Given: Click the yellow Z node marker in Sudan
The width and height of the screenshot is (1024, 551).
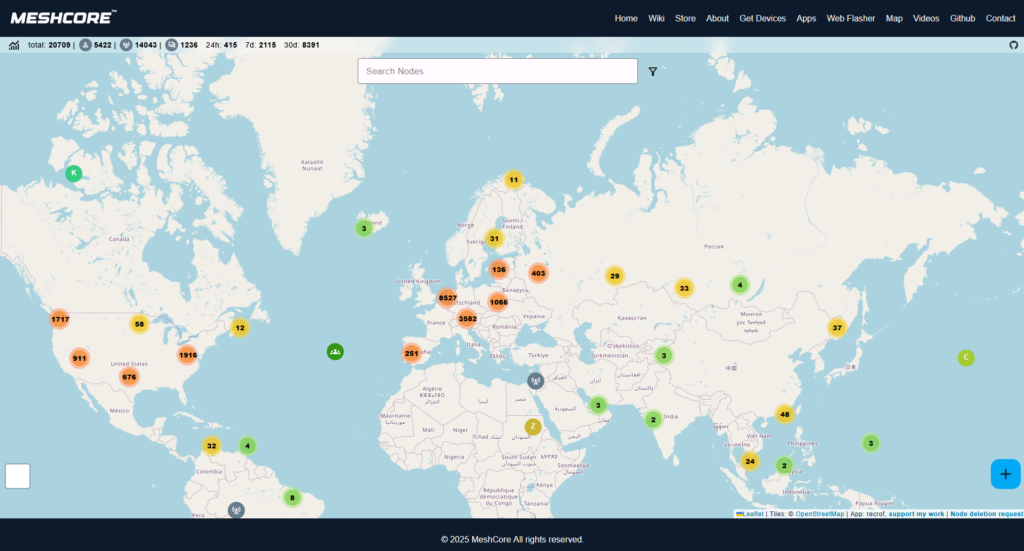Looking at the screenshot, I should point(533,427).
